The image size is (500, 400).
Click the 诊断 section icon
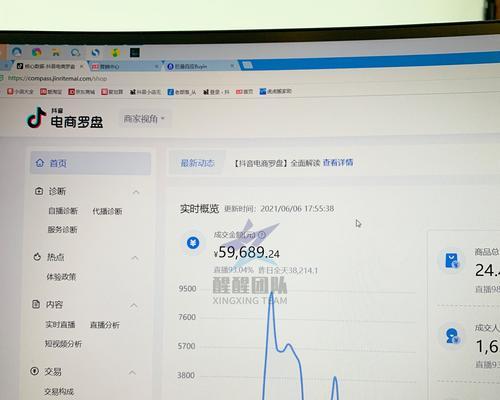pyautogui.click(x=39, y=191)
